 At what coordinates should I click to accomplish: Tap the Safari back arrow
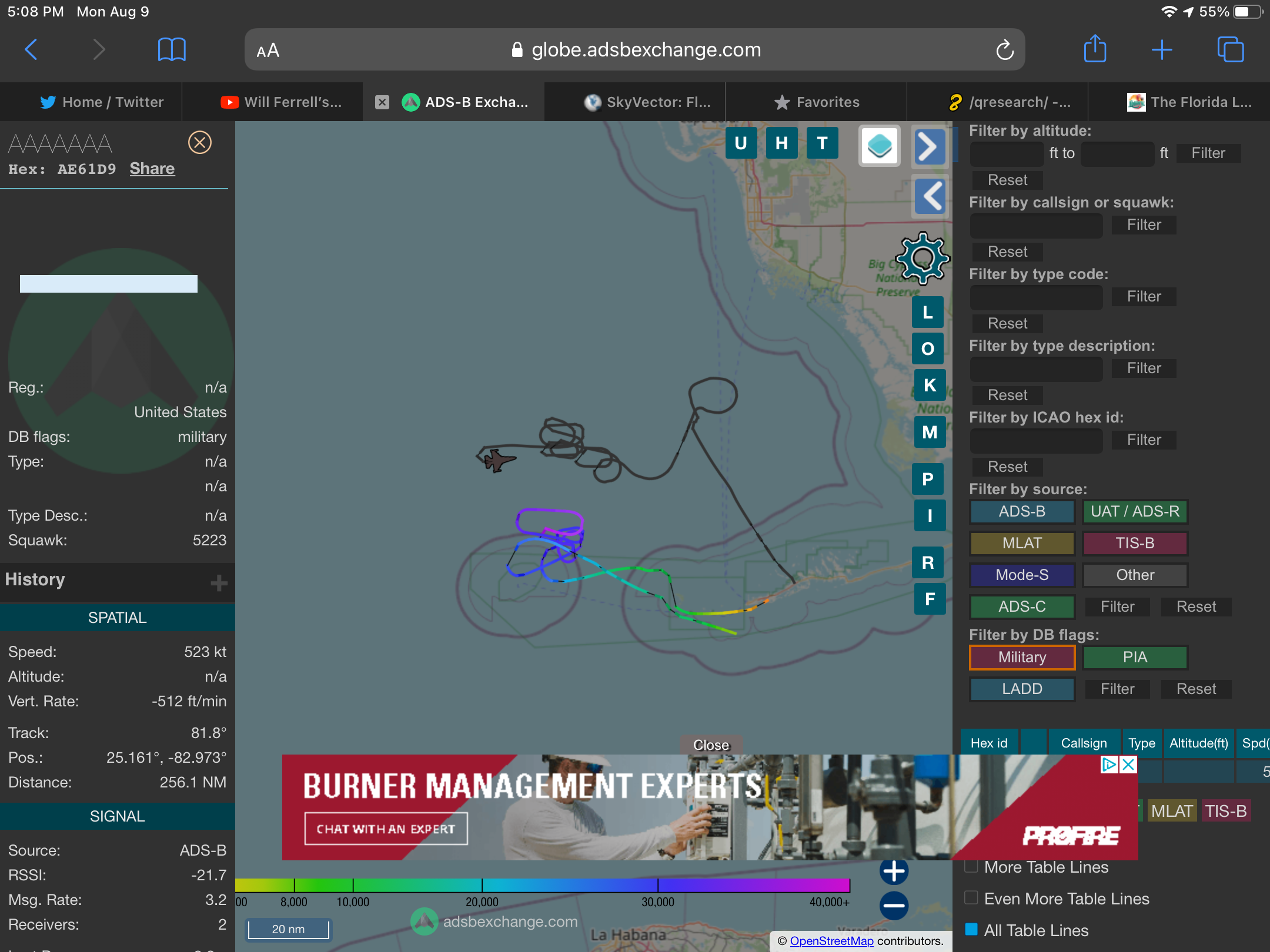coord(31,50)
